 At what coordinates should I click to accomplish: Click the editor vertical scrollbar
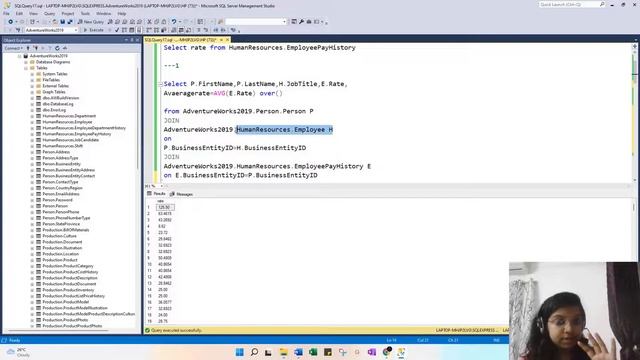click(634, 112)
